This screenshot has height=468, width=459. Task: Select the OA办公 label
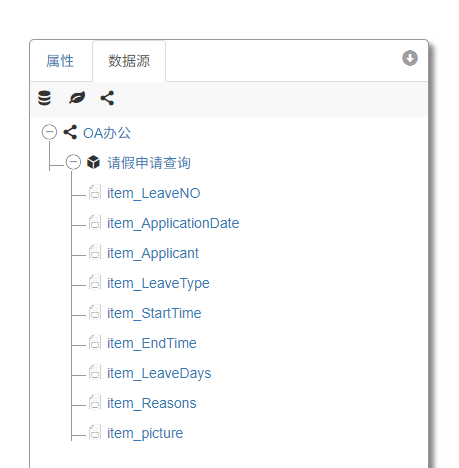point(107,133)
